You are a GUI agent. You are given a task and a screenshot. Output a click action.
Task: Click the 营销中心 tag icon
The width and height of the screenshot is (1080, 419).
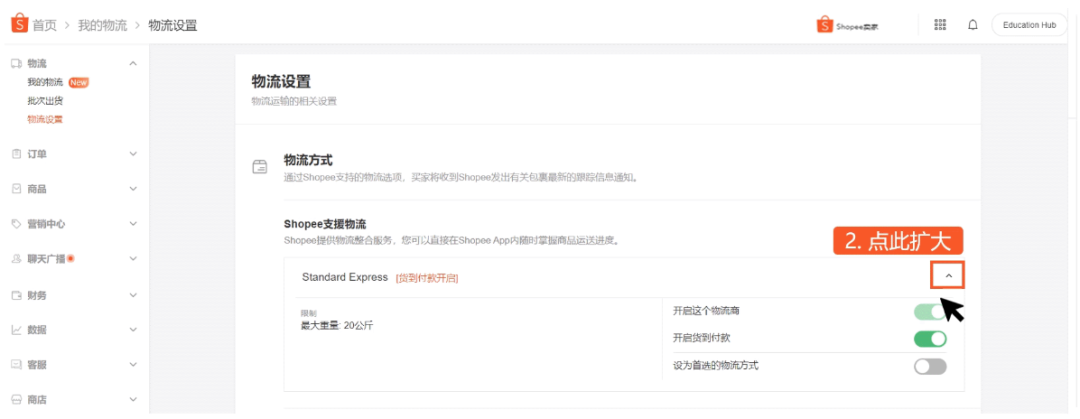tap(17, 224)
